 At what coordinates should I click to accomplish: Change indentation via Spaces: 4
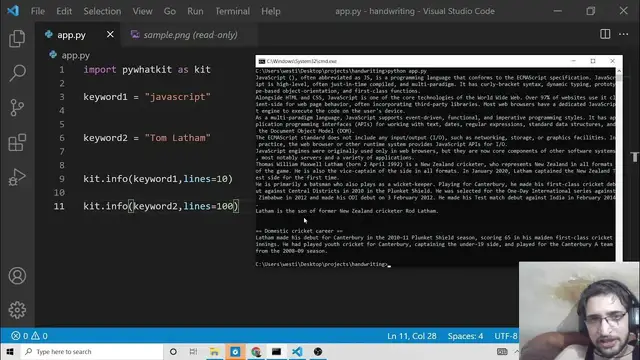[465, 336]
